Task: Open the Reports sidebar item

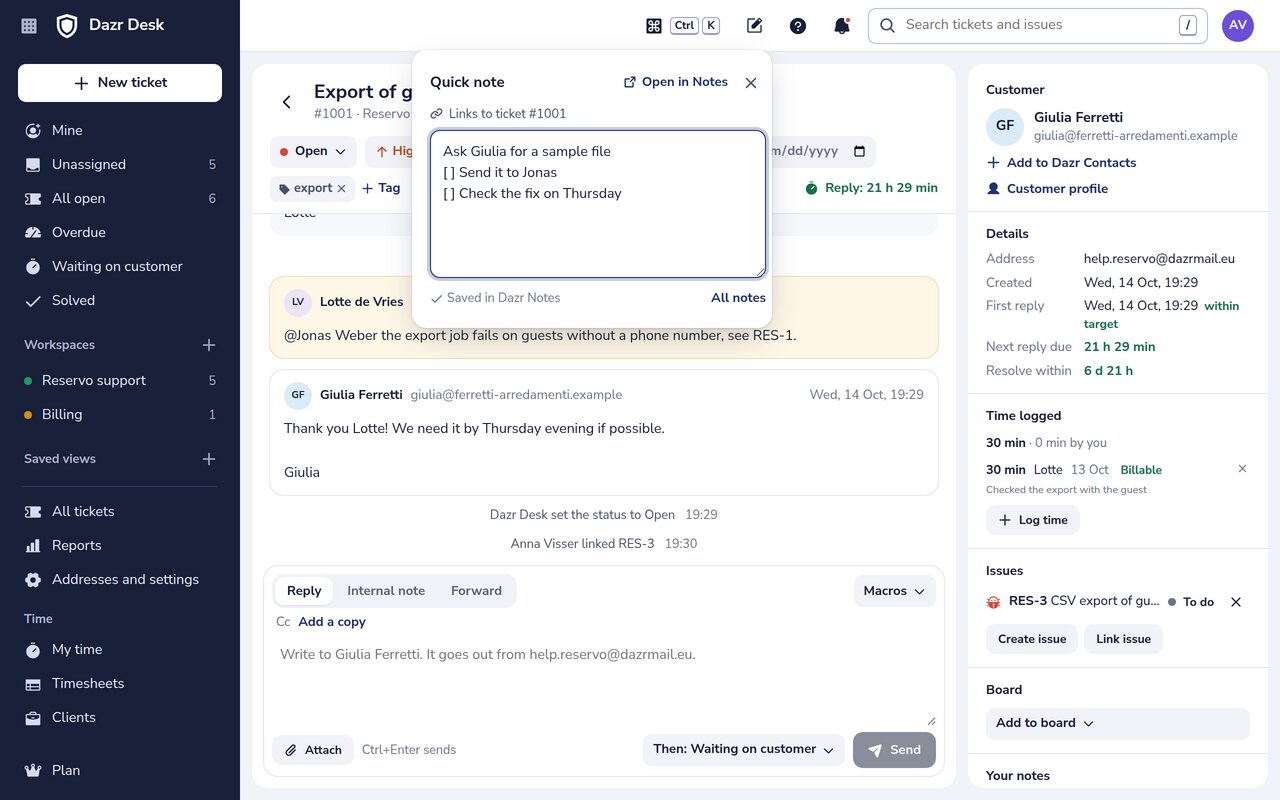Action: pos(120,545)
